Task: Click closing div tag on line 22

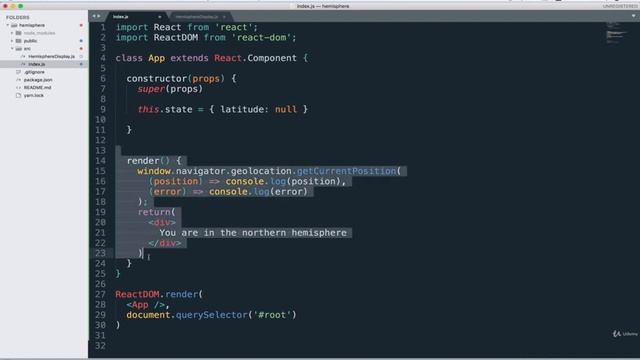Action: click(x=165, y=243)
